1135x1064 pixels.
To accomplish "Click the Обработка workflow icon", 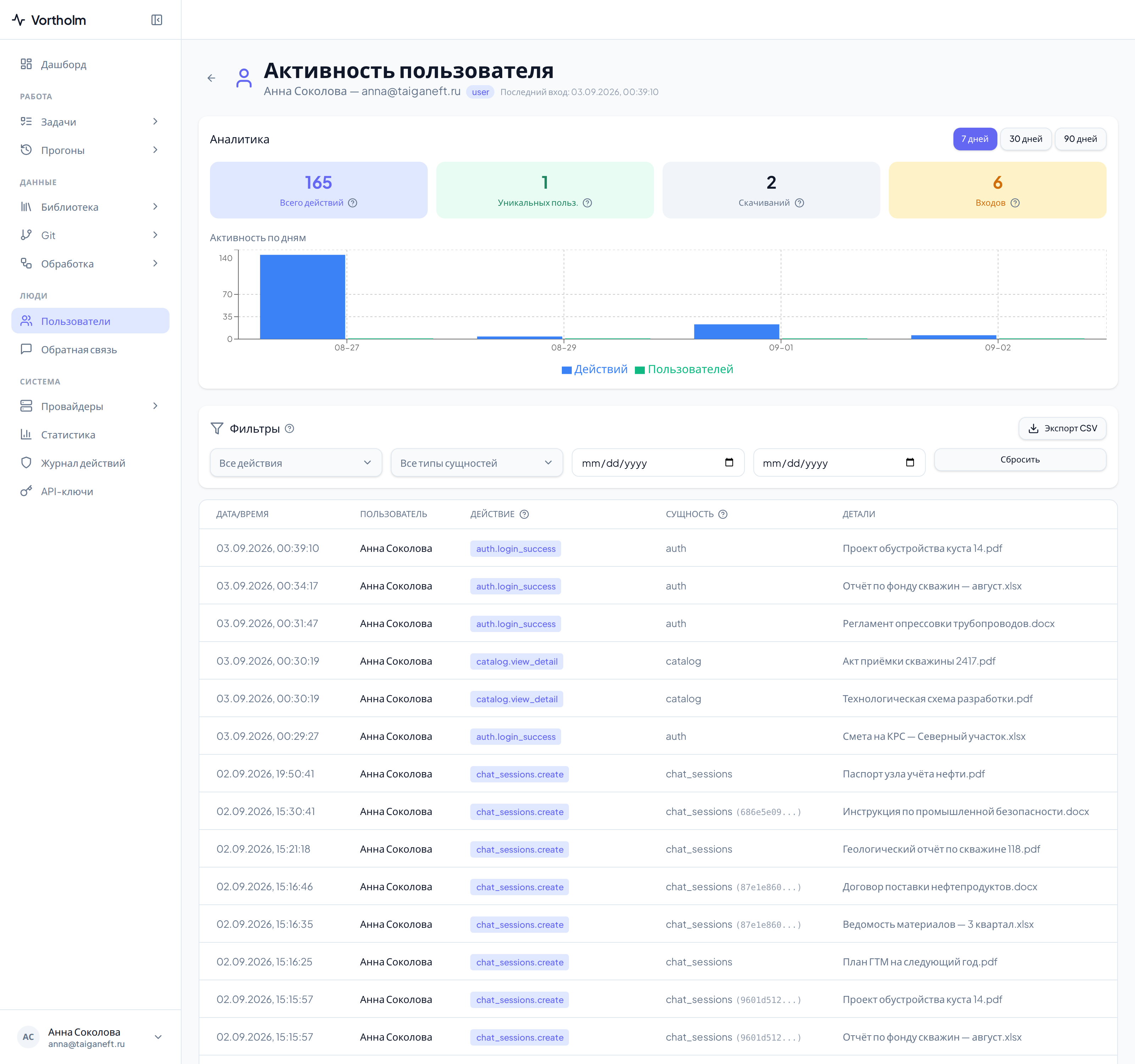I will [26, 263].
